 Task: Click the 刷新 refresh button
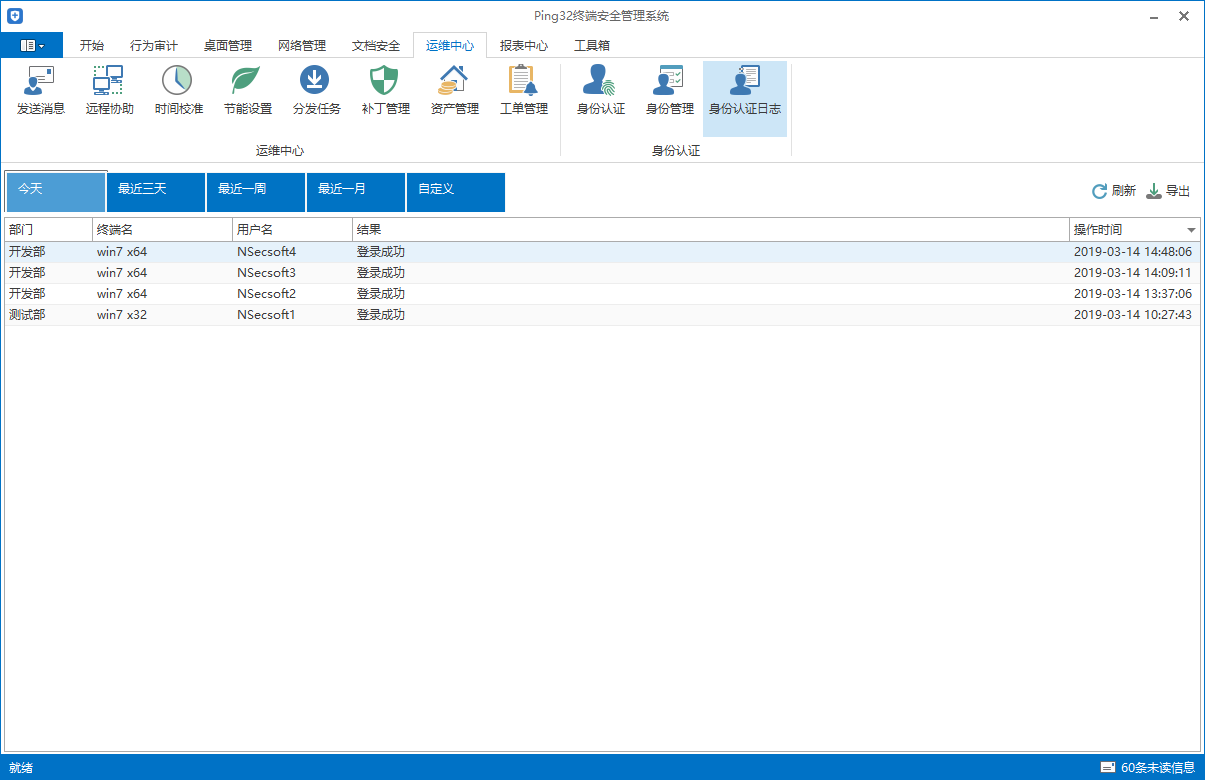1113,191
